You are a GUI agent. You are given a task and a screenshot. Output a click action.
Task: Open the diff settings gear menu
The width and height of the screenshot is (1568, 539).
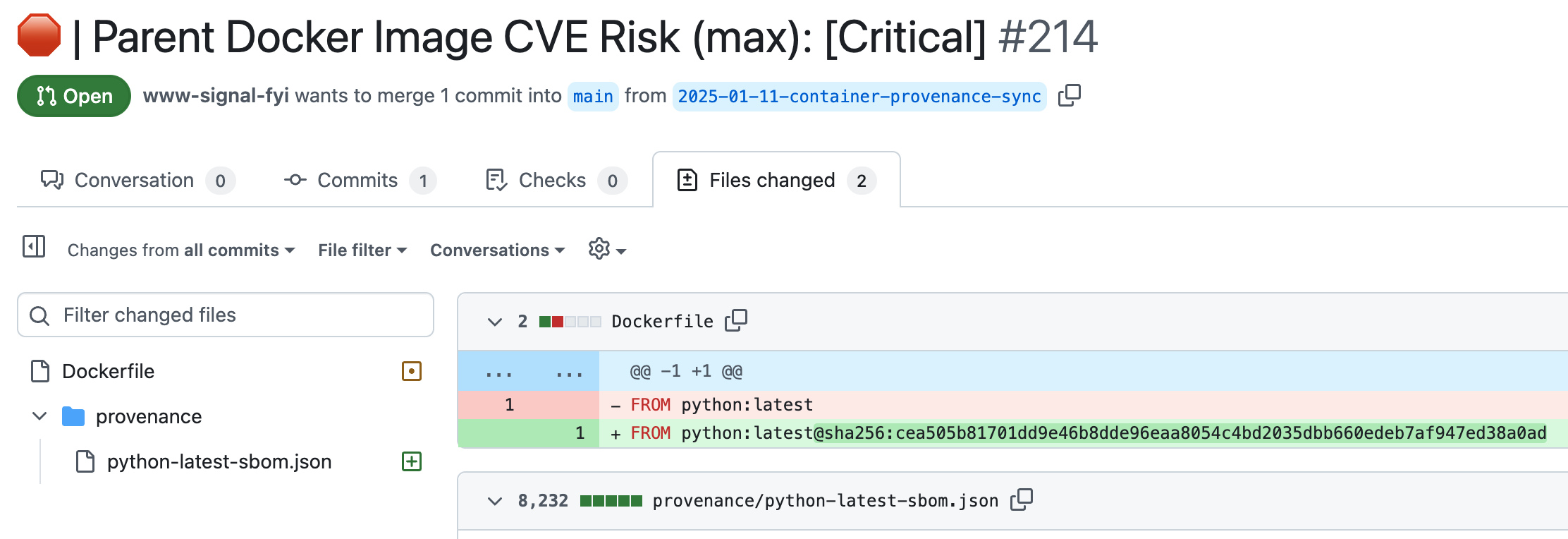607,249
